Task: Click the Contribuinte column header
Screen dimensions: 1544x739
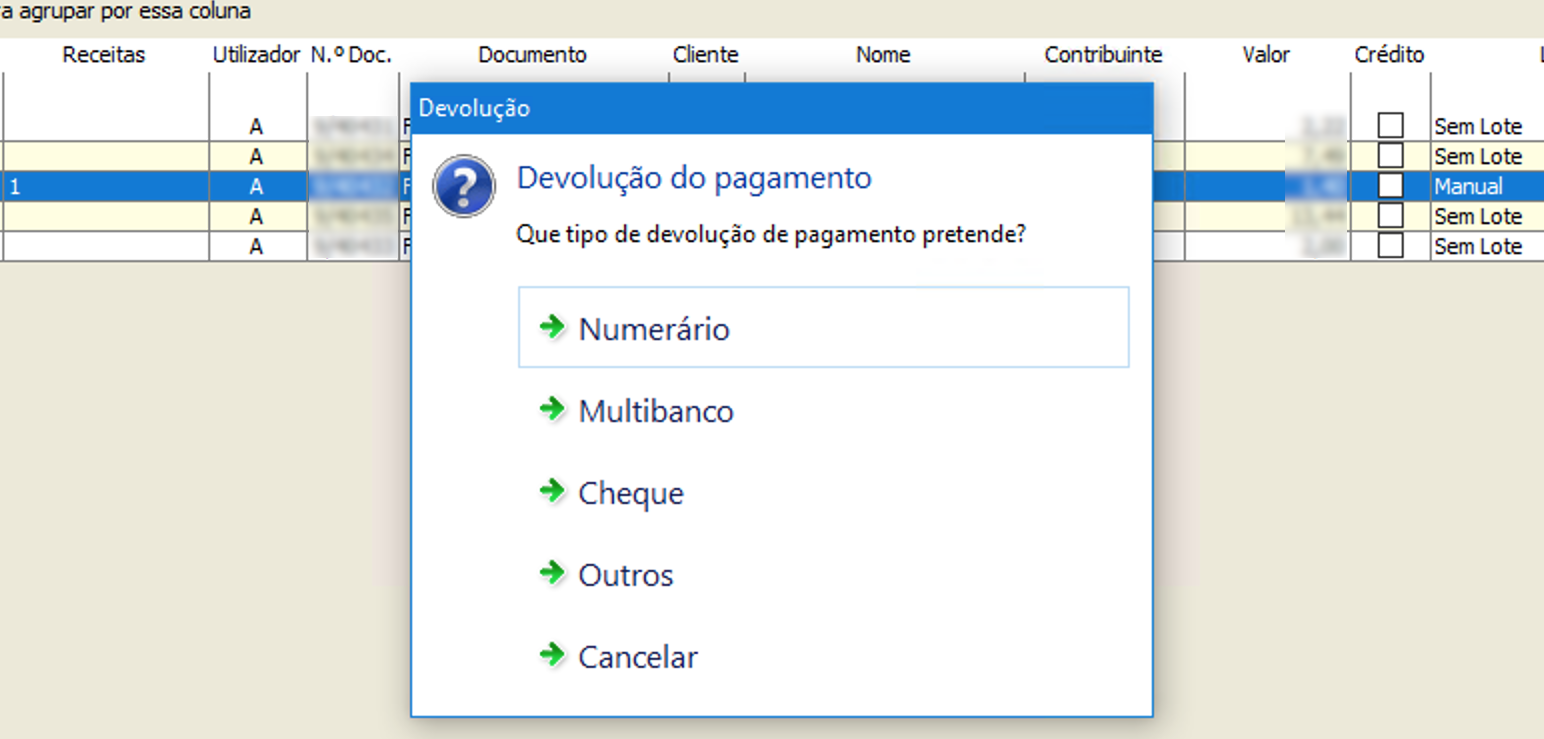Action: [x=1103, y=55]
